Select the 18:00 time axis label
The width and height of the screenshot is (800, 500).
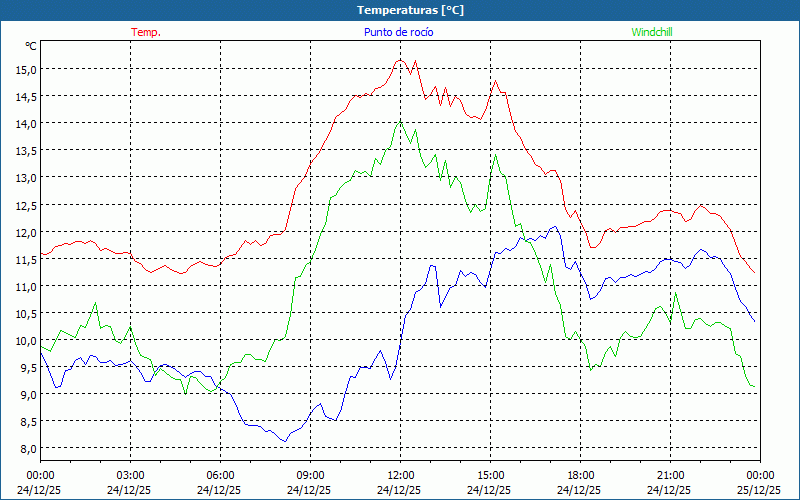[x=580, y=475]
